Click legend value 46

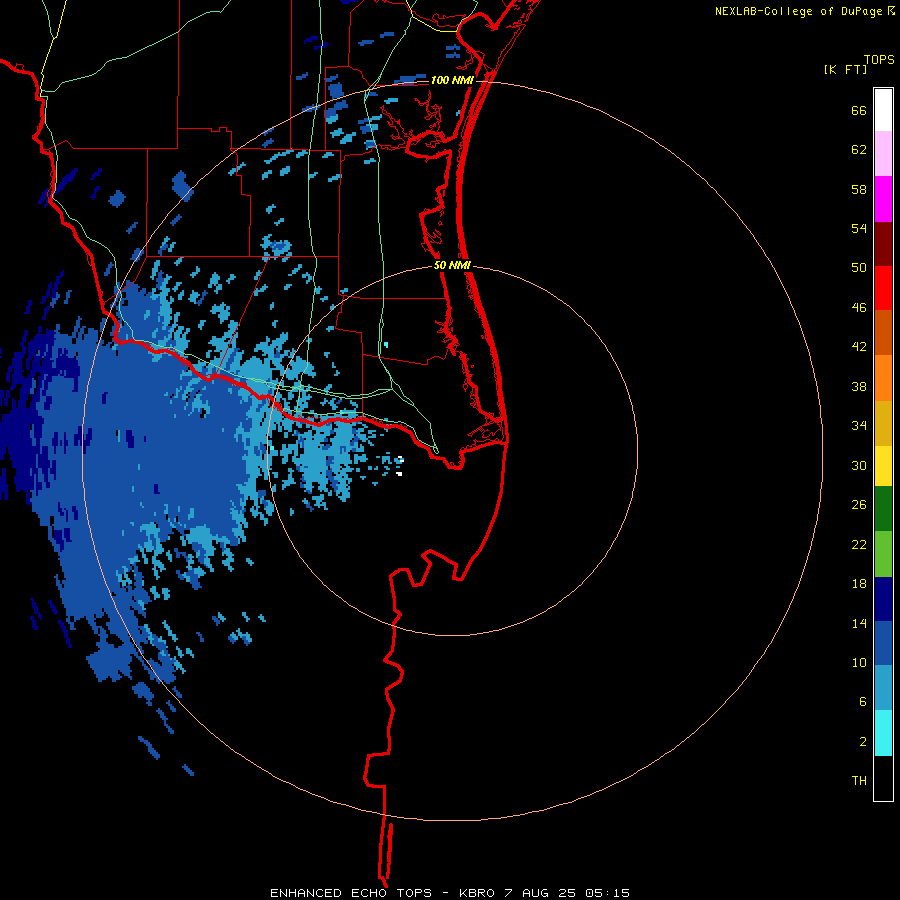coord(859,308)
